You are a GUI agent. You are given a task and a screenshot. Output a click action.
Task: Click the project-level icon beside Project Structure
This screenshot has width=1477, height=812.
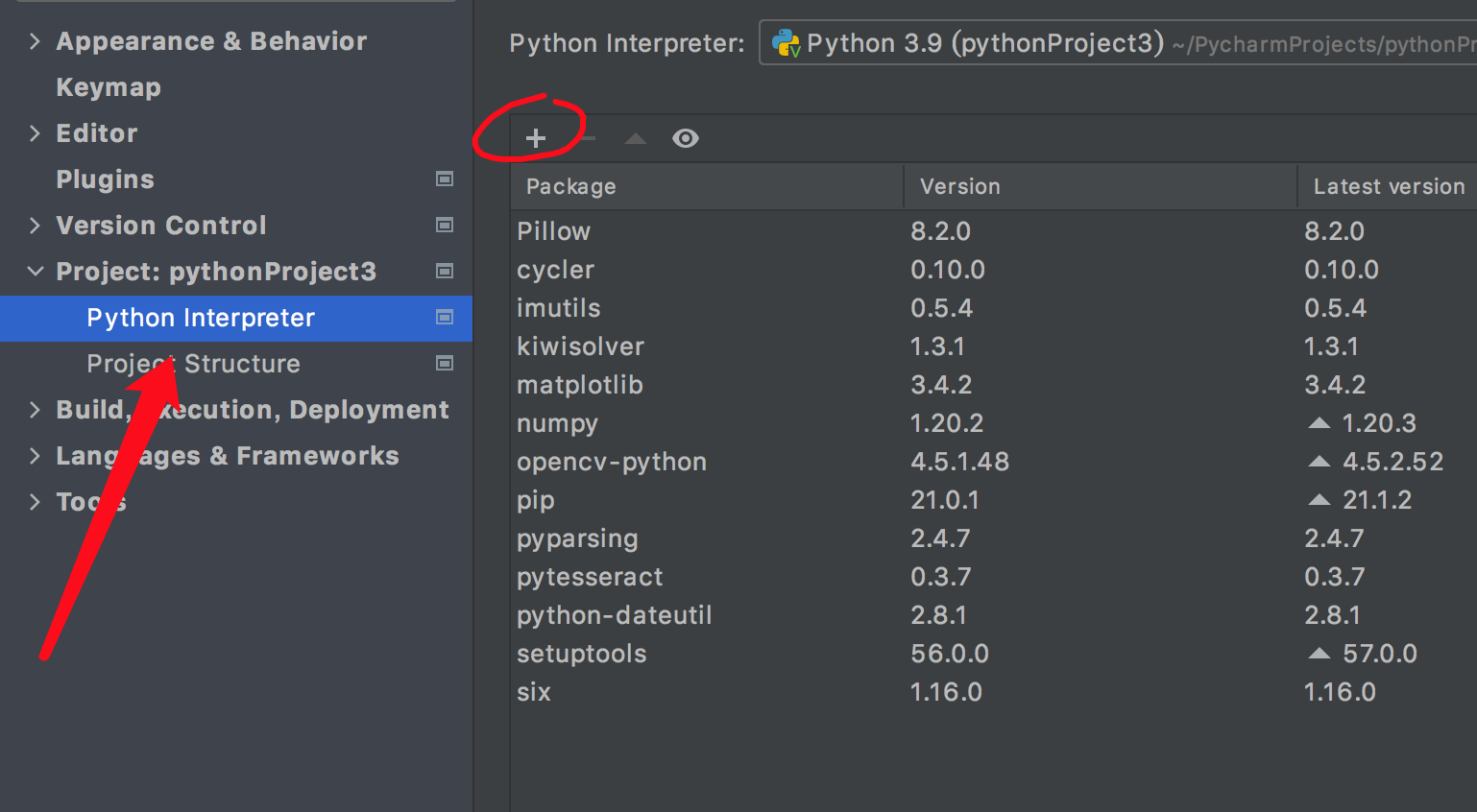tap(445, 364)
